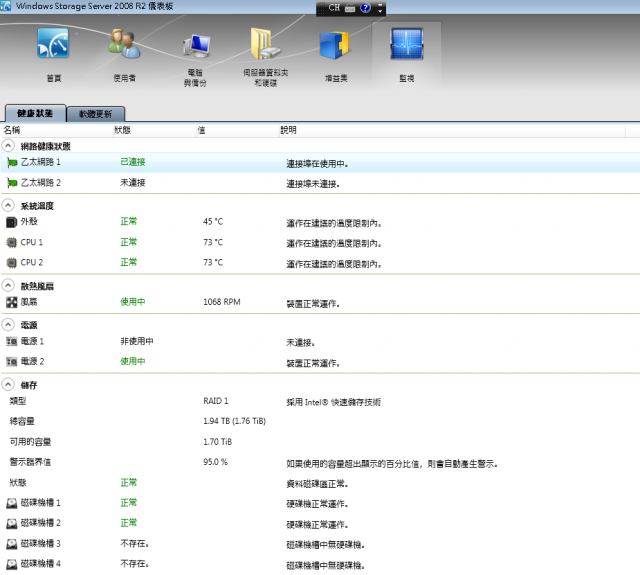Viewport: 640px width, 575px height.
Task: Click the 採用 Intel 快速儲存技術 description
Action: pos(333,402)
